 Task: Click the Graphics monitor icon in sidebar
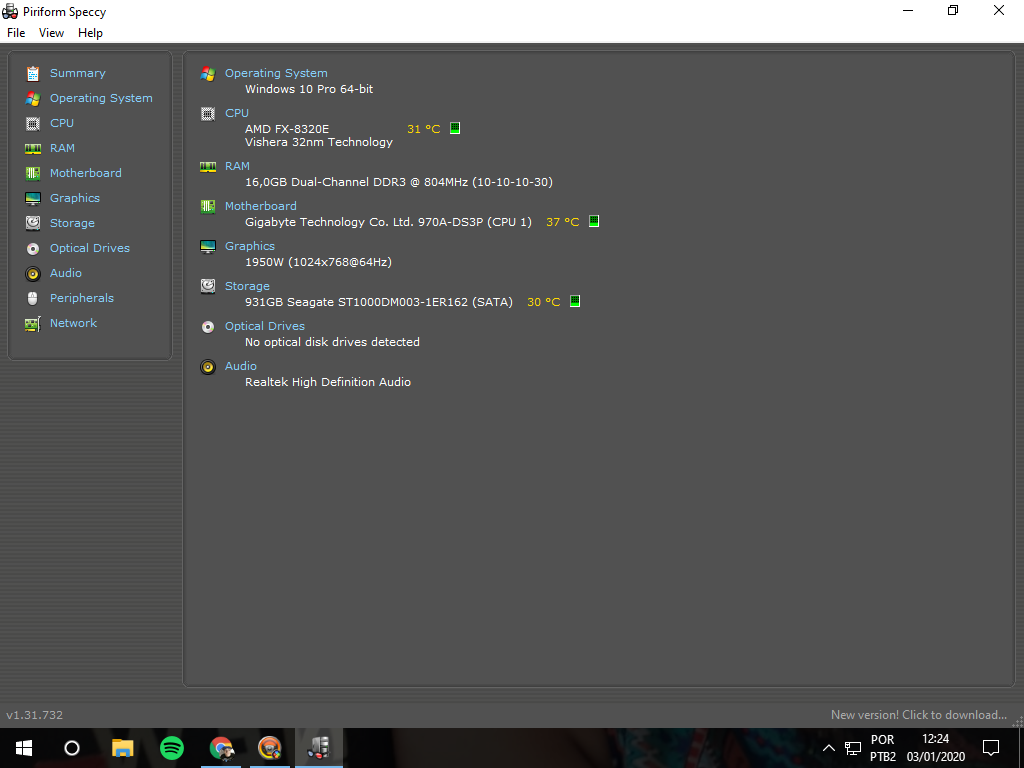click(x=33, y=198)
